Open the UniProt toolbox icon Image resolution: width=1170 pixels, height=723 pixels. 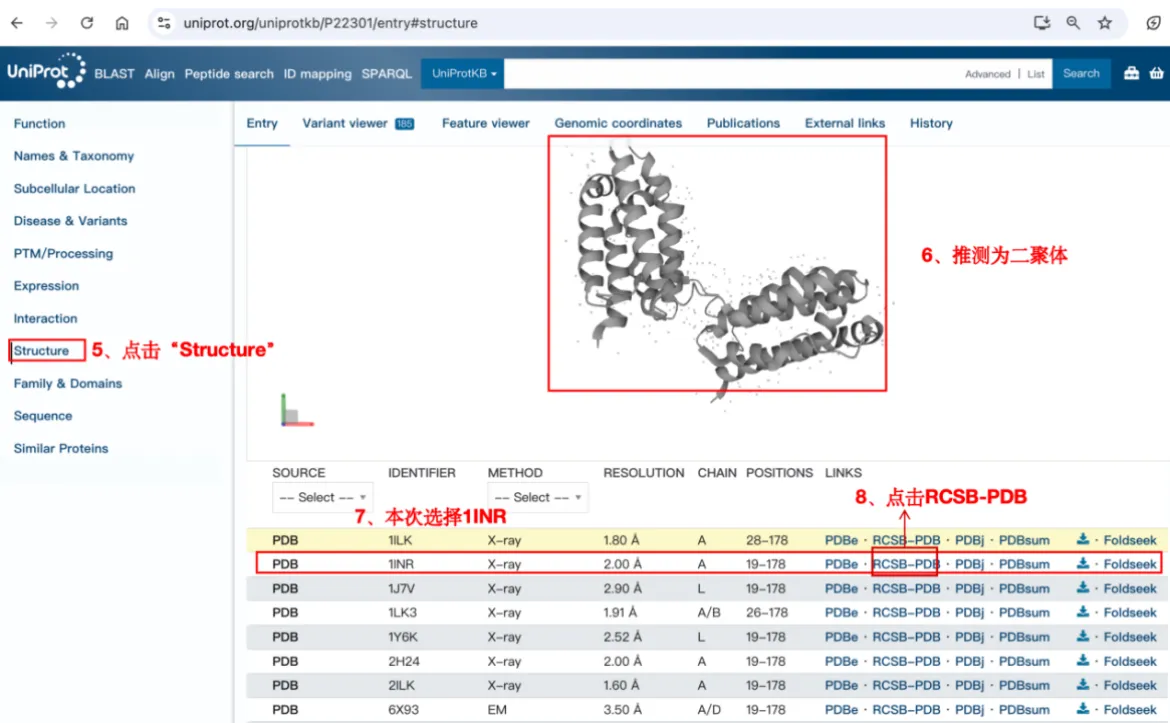[1131, 73]
